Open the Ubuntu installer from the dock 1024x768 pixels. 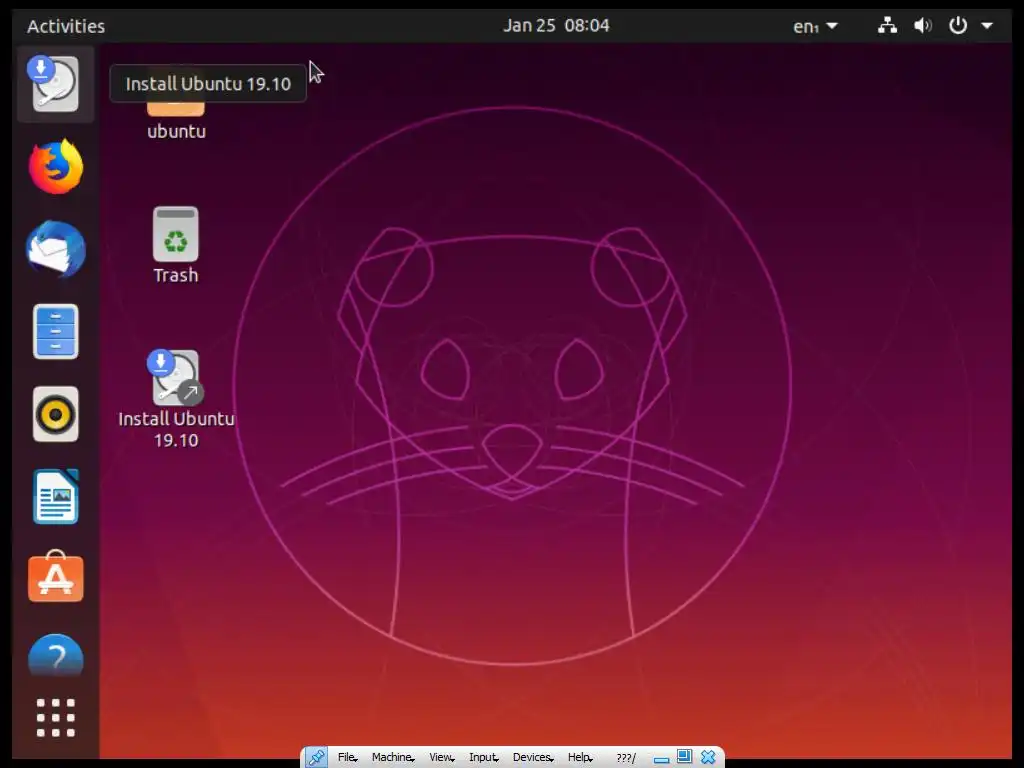(x=55, y=84)
